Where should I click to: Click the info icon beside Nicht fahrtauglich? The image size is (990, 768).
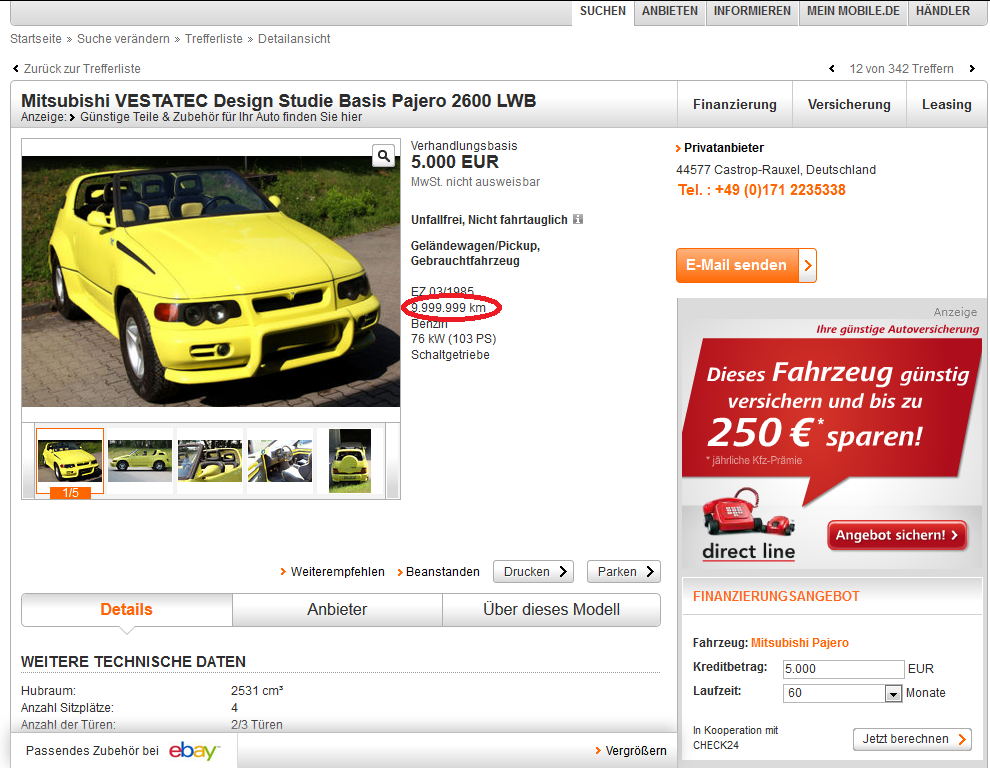(578, 220)
